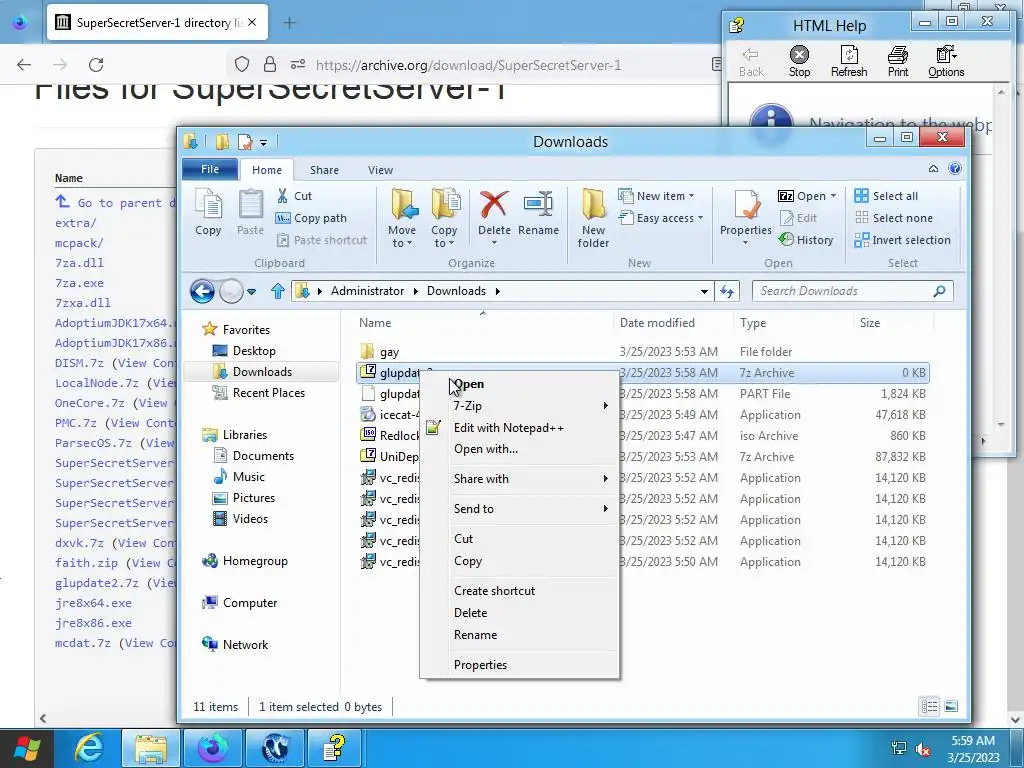
Task: Click the Search Downloads field
Action: click(x=852, y=291)
